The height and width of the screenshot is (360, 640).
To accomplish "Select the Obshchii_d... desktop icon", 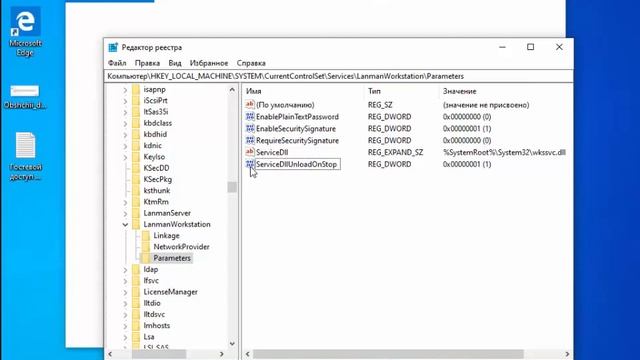I will click(24, 97).
